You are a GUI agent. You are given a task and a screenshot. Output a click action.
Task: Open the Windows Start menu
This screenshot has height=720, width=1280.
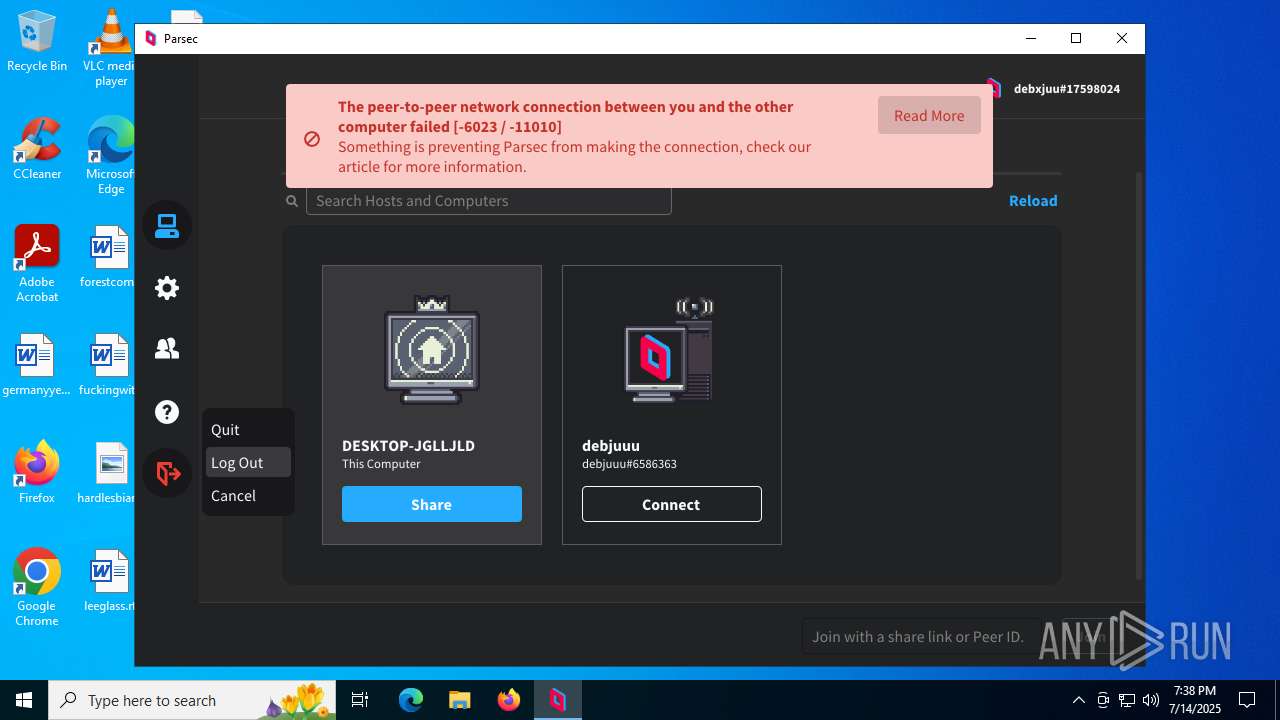coord(24,700)
